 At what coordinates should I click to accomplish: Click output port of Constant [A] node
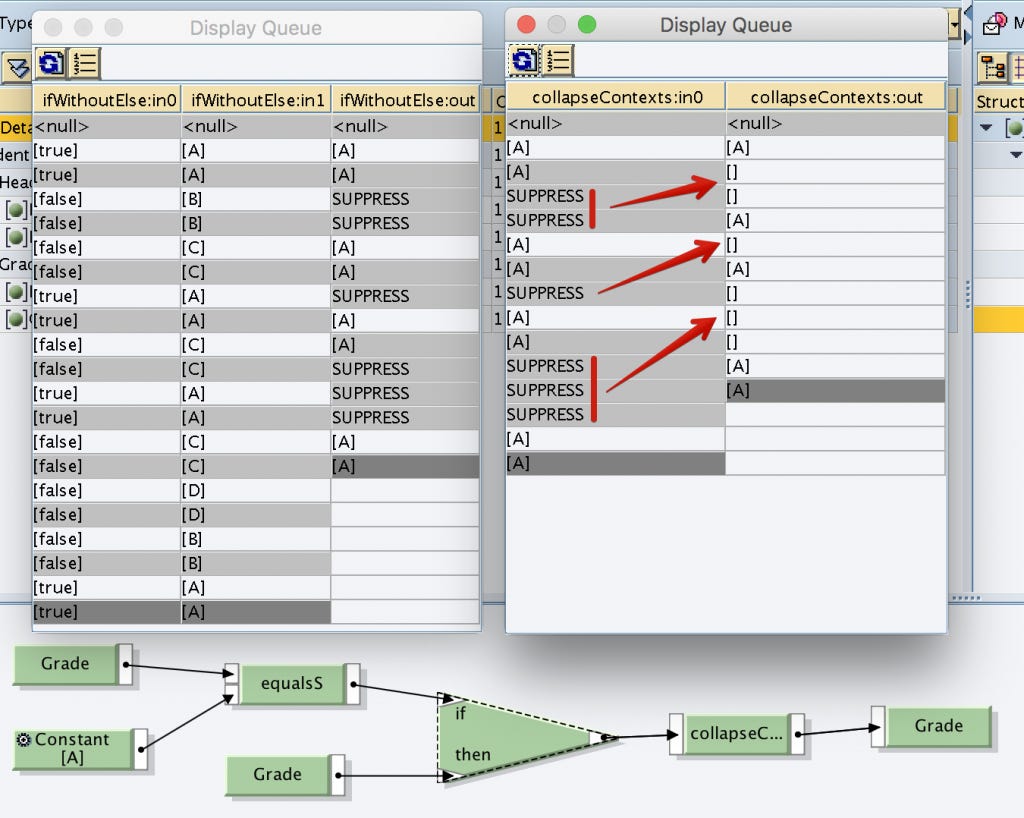141,749
